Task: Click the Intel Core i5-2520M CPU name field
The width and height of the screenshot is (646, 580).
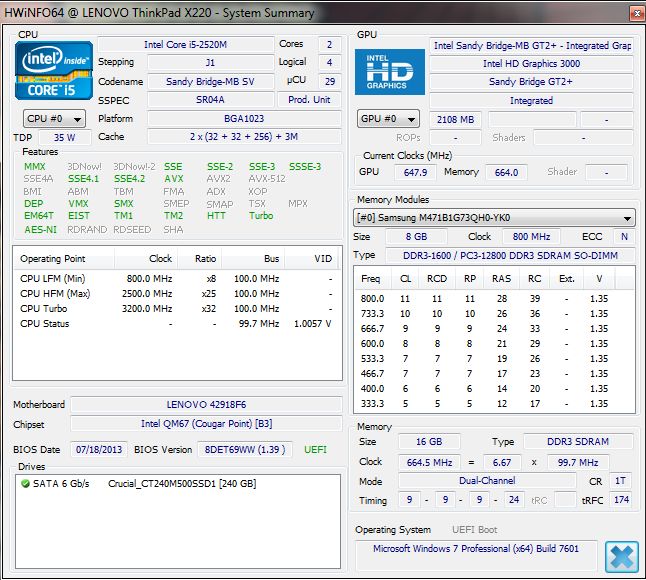Action: click(x=186, y=44)
